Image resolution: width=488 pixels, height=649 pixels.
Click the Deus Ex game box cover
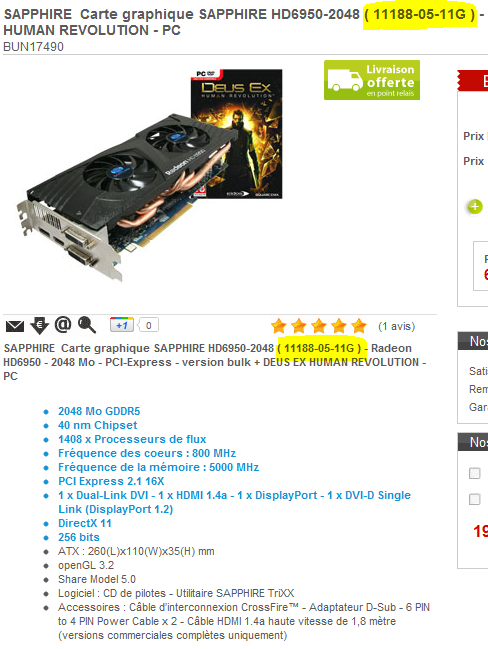point(236,134)
